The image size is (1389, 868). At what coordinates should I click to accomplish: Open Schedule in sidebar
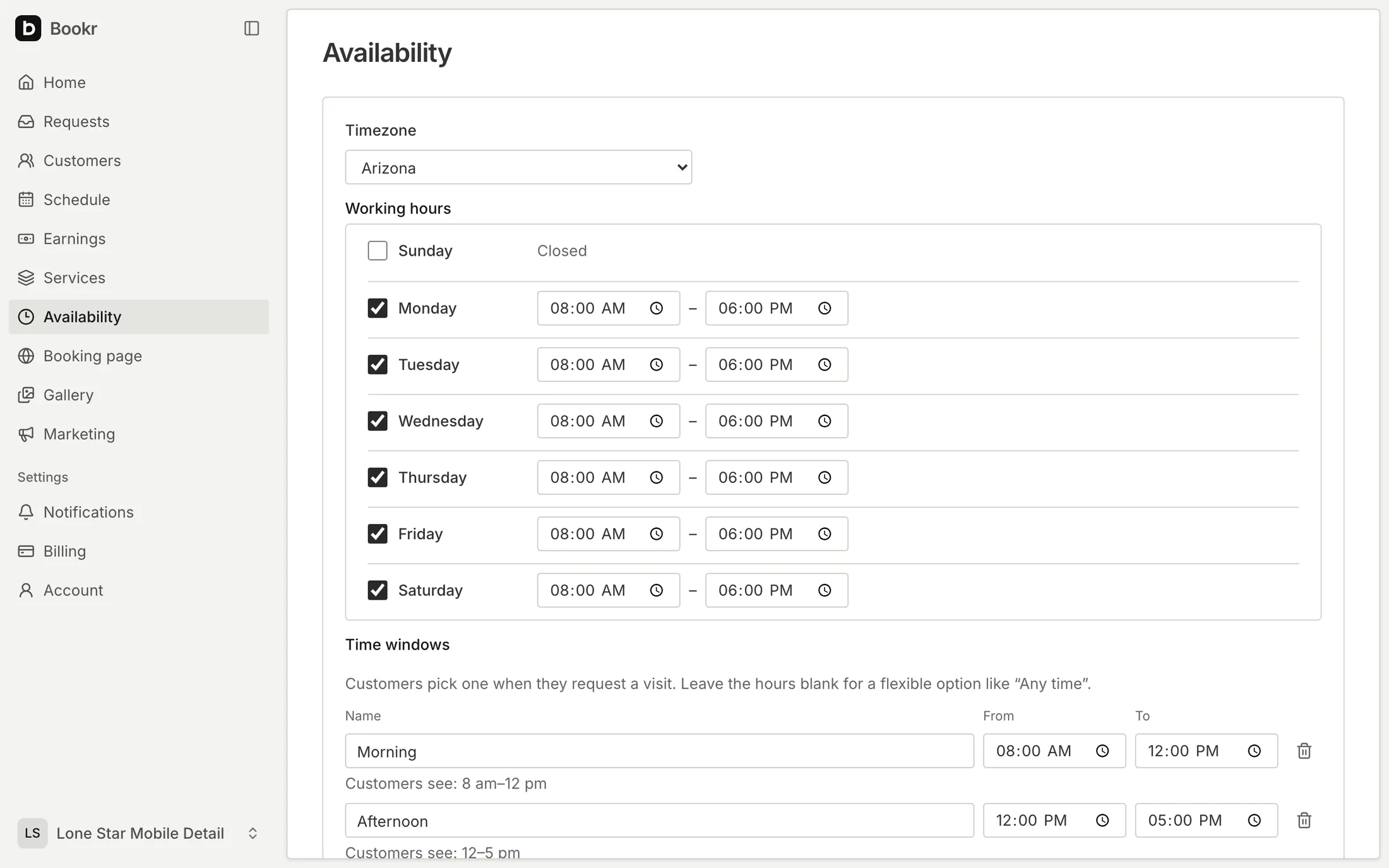tap(139, 199)
